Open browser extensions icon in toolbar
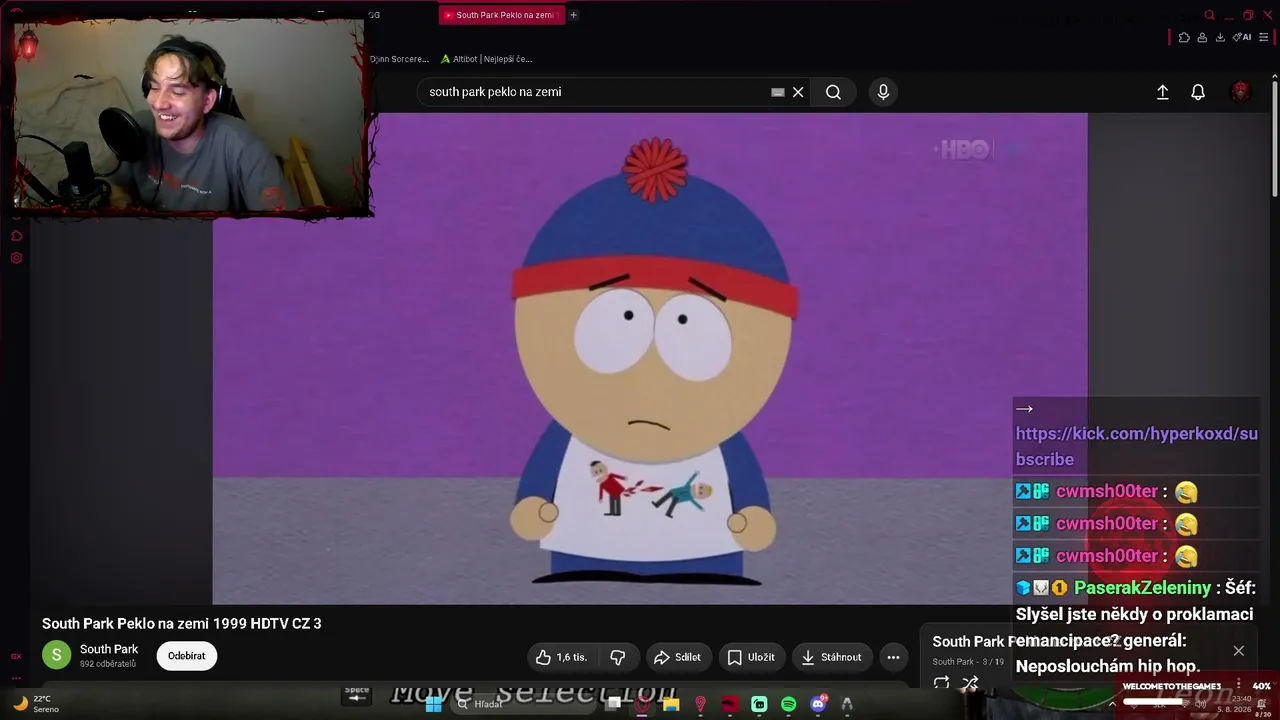This screenshot has width=1280, height=720. (1184, 37)
